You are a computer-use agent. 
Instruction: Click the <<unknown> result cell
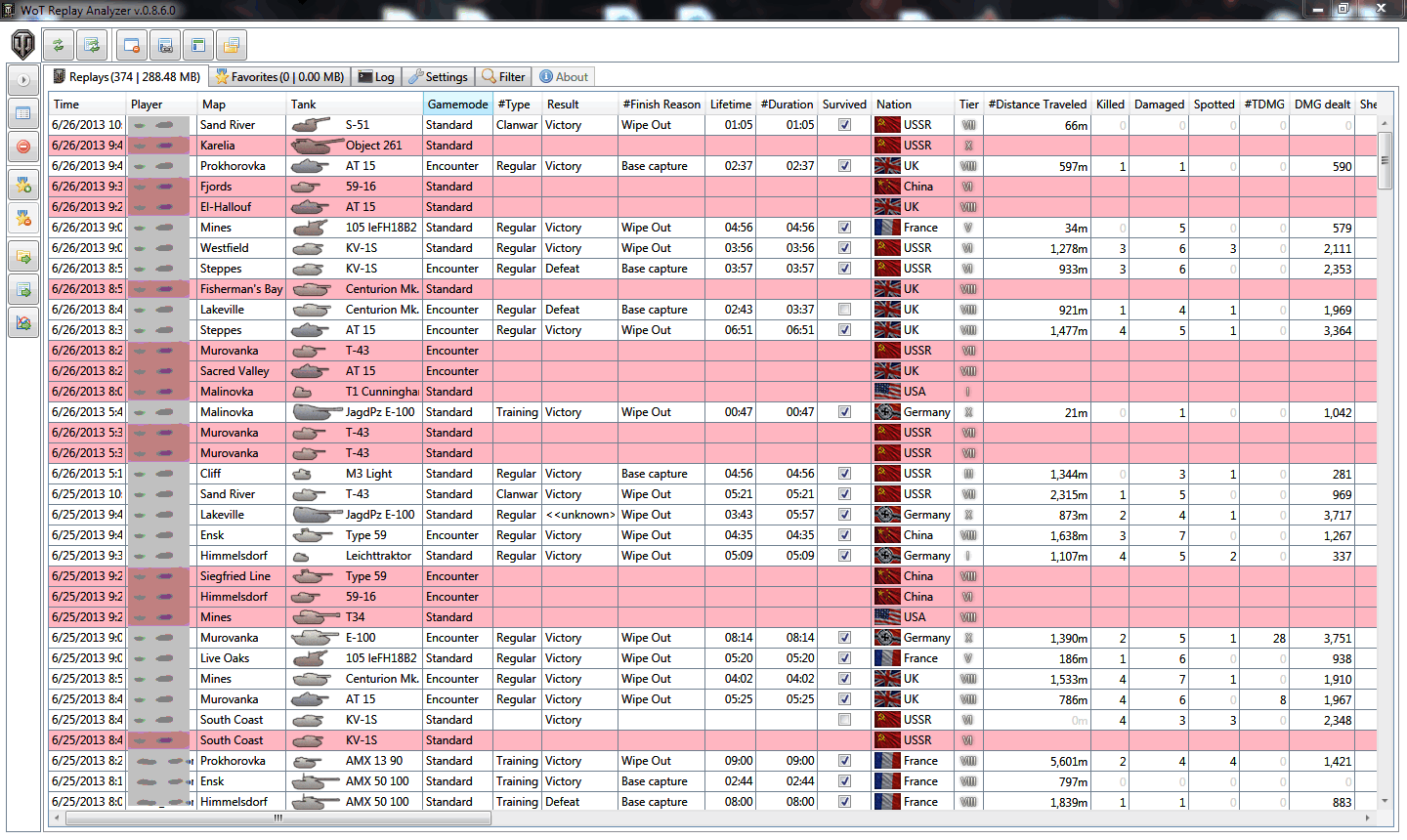(580, 515)
